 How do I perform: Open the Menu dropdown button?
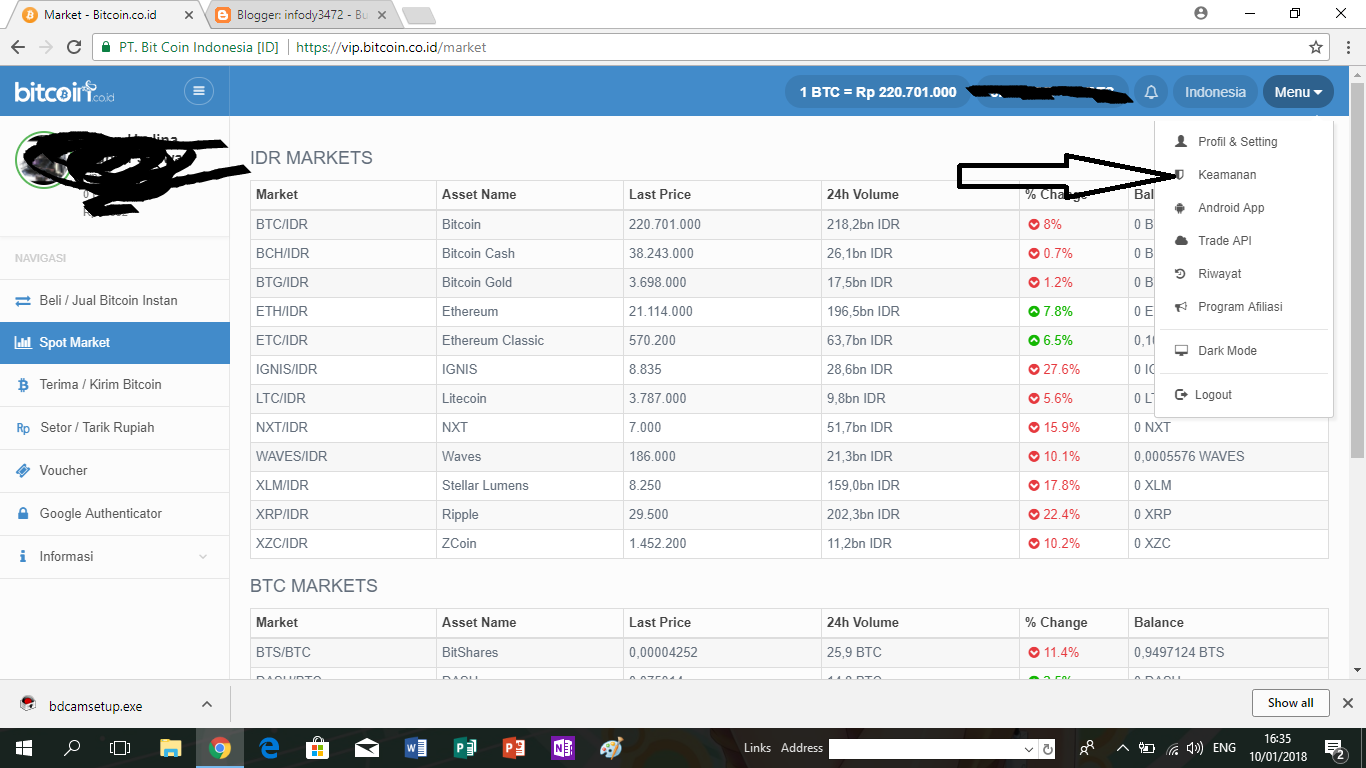click(x=1298, y=92)
